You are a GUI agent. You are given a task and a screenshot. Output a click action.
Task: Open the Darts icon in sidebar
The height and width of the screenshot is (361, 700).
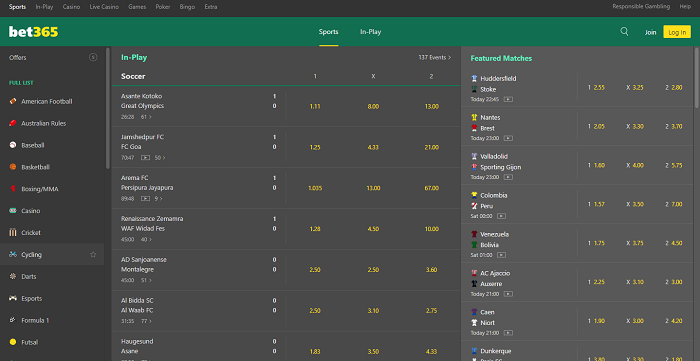point(12,276)
